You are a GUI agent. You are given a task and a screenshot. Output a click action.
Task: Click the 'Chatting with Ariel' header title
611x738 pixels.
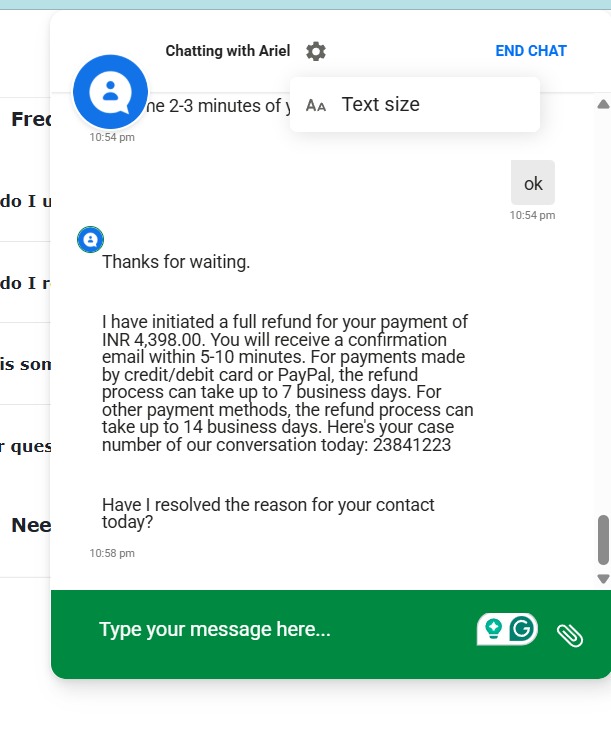point(228,51)
